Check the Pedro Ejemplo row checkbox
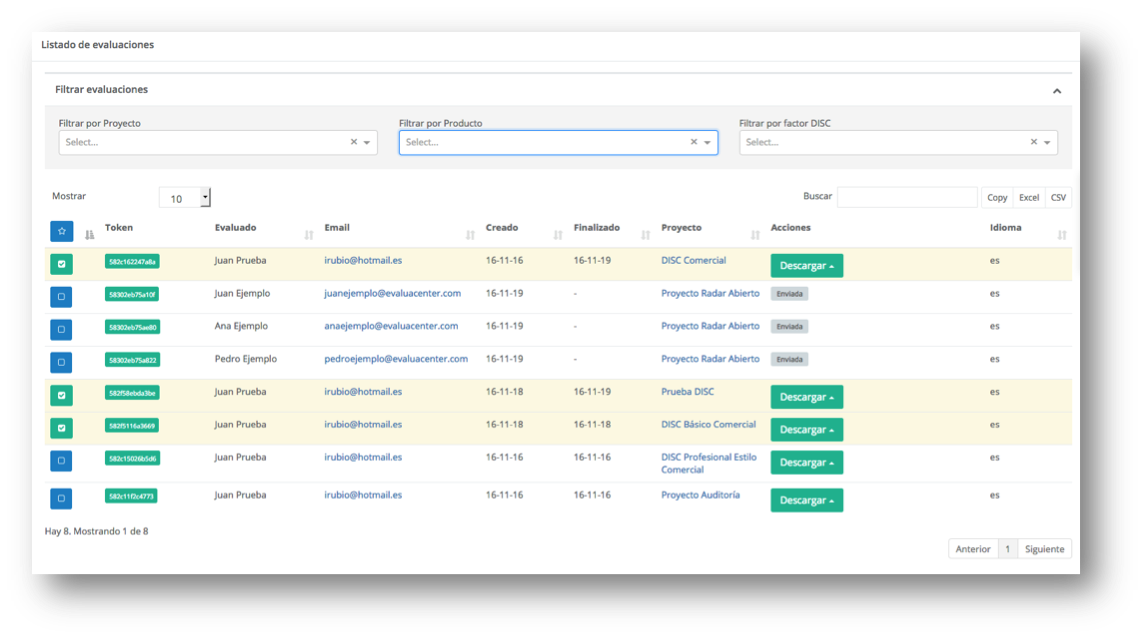This screenshot has height=639, width=1145. [x=61, y=362]
